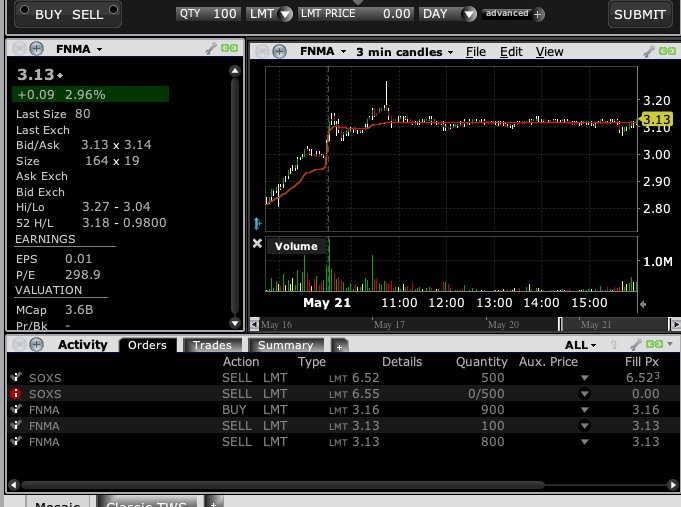
Task: Click chain link icon in Activity panel
Action: pos(654,344)
